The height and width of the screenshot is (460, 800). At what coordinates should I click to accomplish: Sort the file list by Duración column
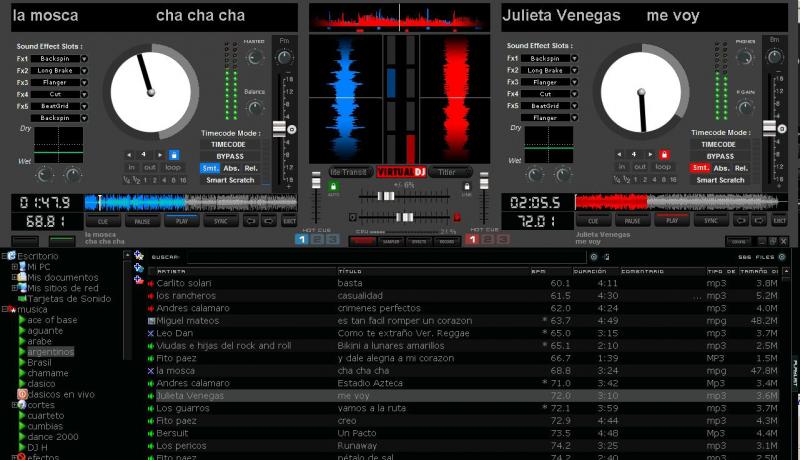click(x=595, y=271)
